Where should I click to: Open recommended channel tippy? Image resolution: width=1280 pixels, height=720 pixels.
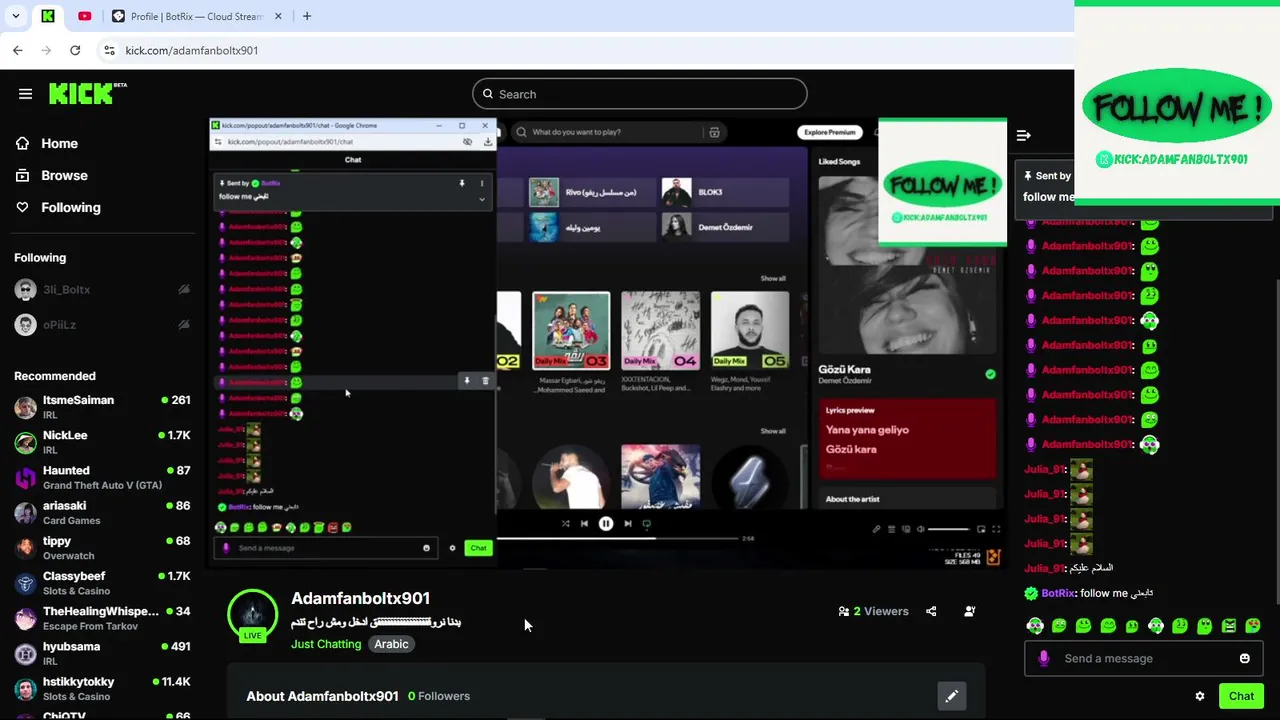click(102, 548)
